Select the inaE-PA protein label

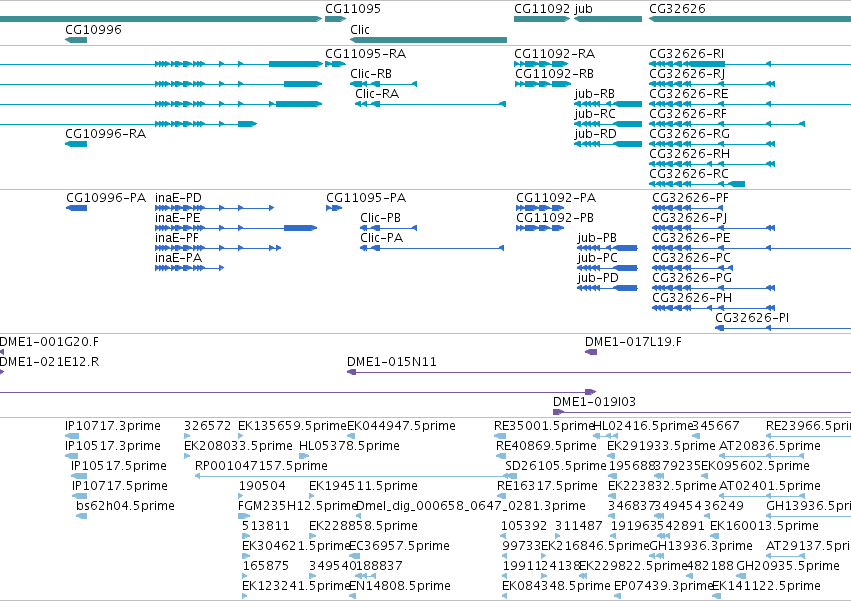(178, 258)
